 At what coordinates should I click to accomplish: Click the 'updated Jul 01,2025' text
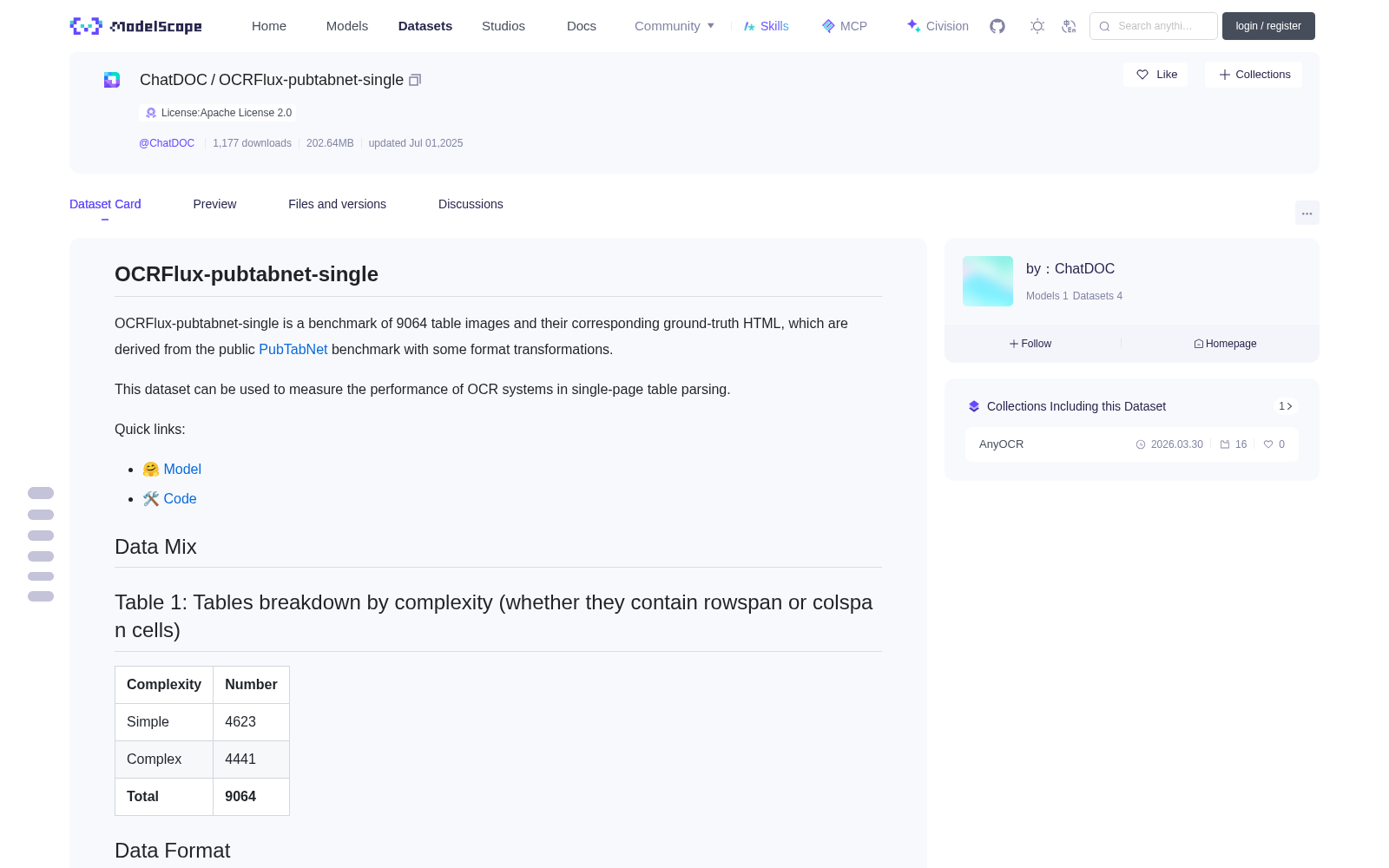pos(416,143)
